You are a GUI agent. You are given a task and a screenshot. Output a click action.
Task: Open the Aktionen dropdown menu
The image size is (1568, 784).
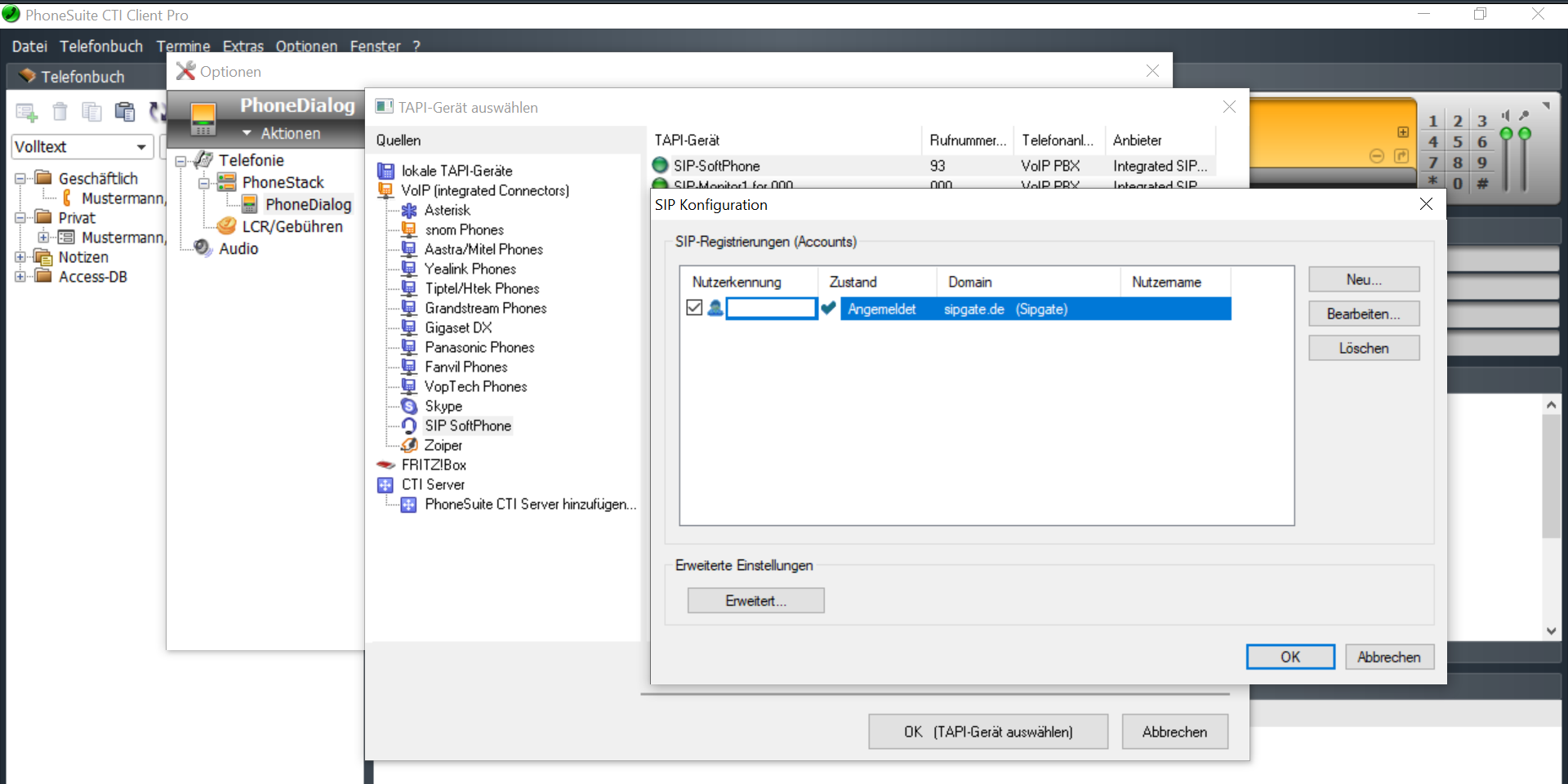(x=282, y=133)
